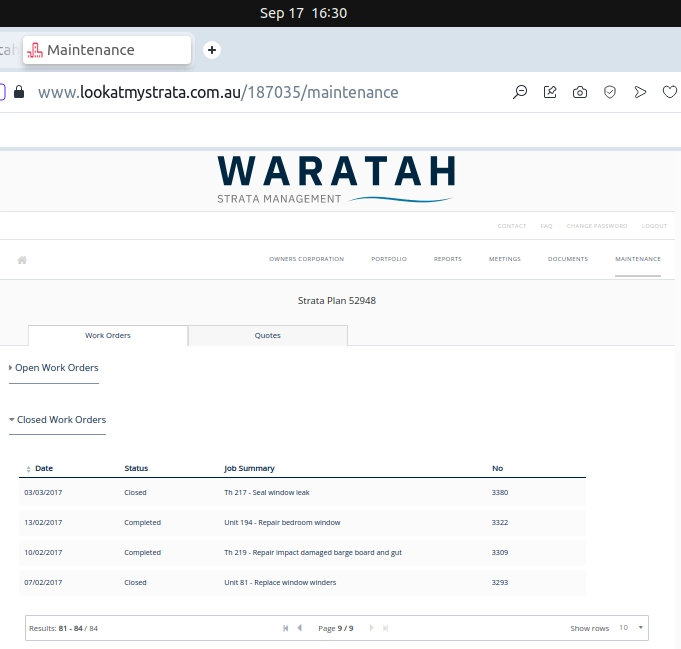Click date 07/02/2017

tap(43, 583)
